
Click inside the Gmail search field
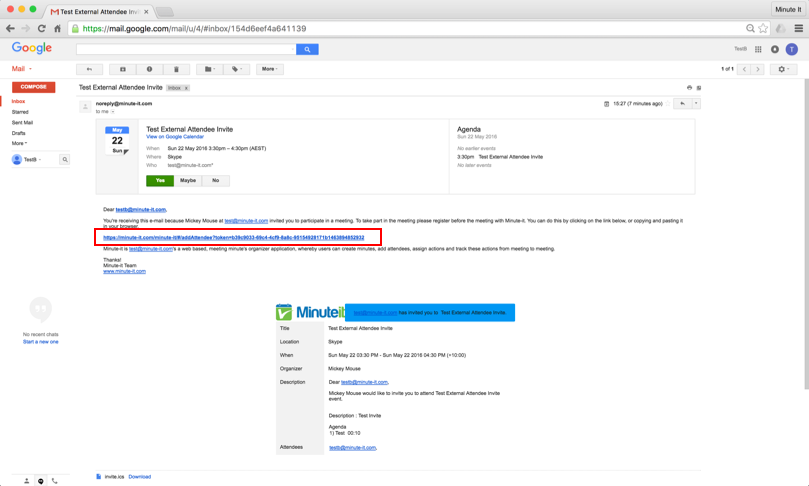coord(186,49)
